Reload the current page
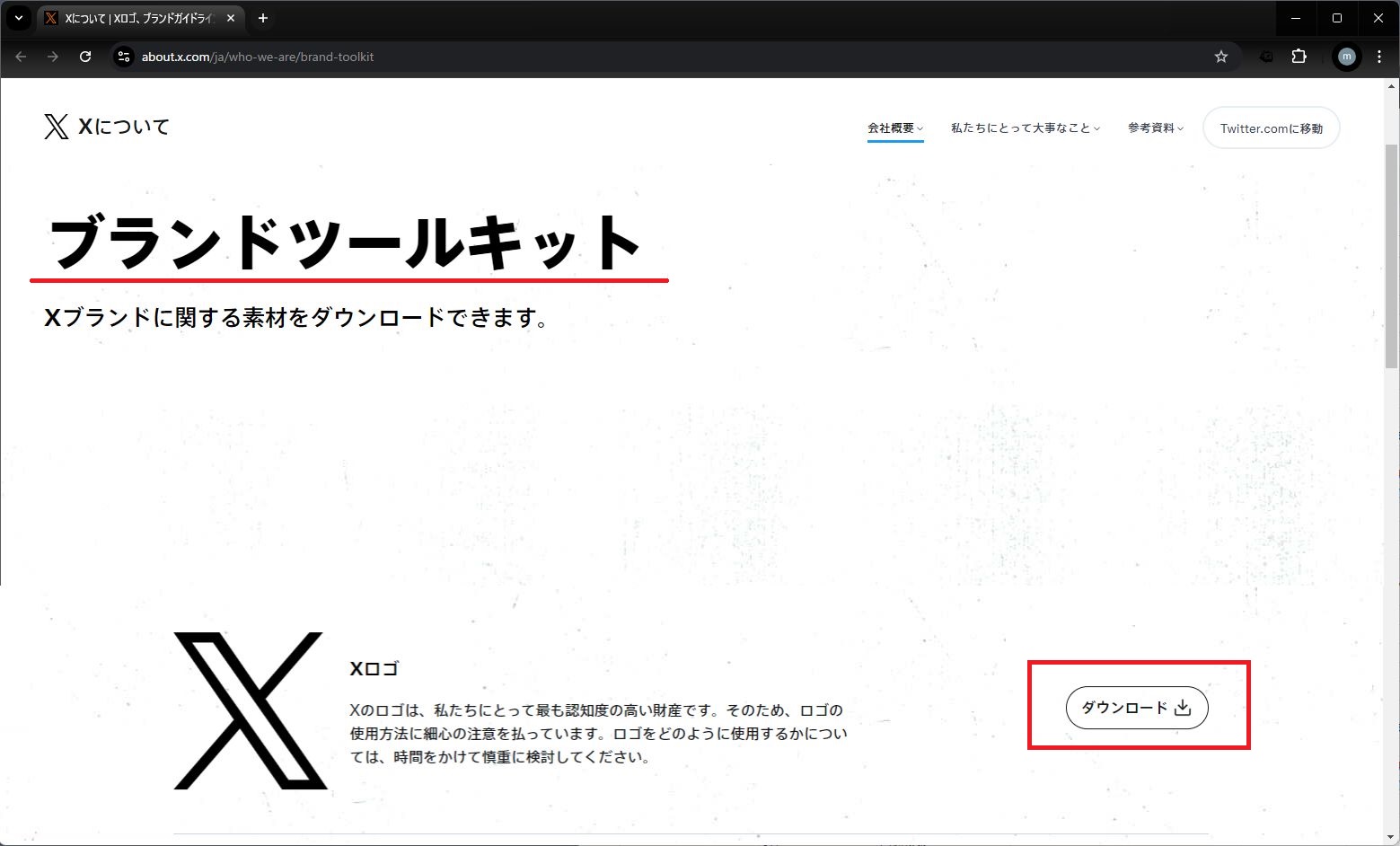Image resolution: width=1400 pixels, height=846 pixels. tap(85, 57)
